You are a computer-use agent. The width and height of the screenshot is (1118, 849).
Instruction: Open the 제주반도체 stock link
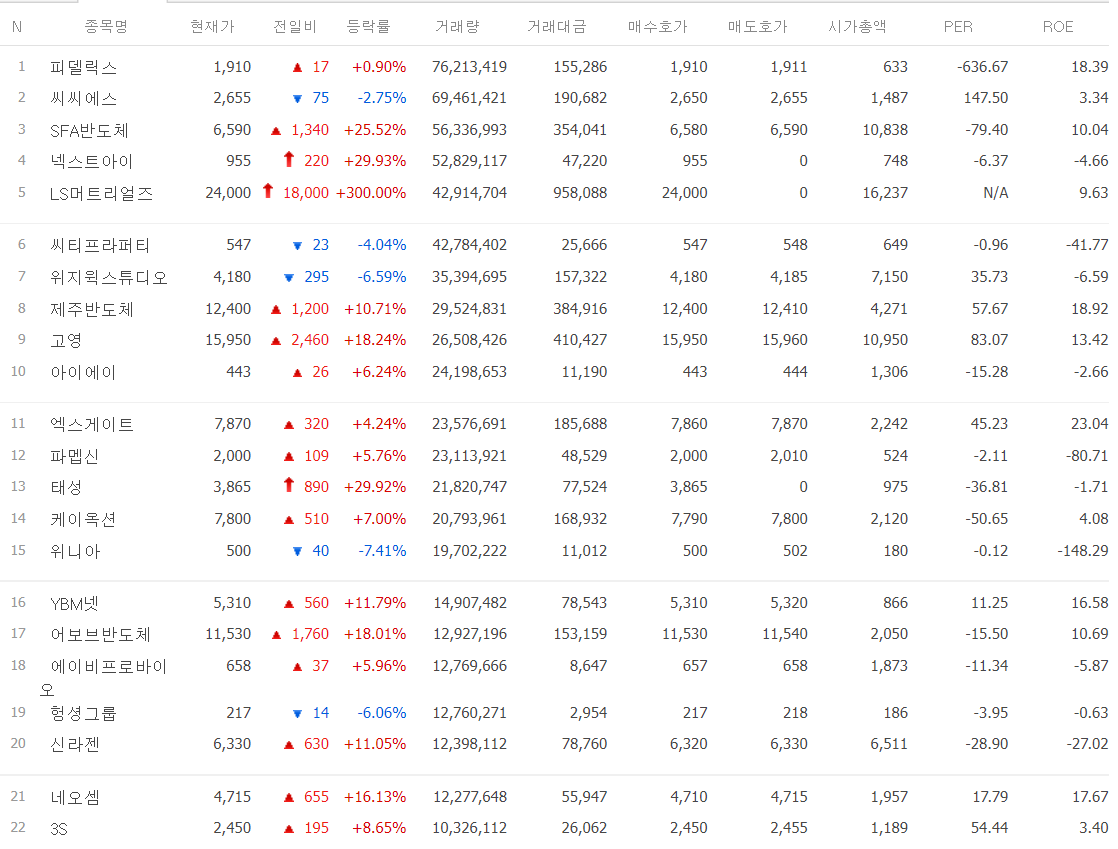pos(92,309)
